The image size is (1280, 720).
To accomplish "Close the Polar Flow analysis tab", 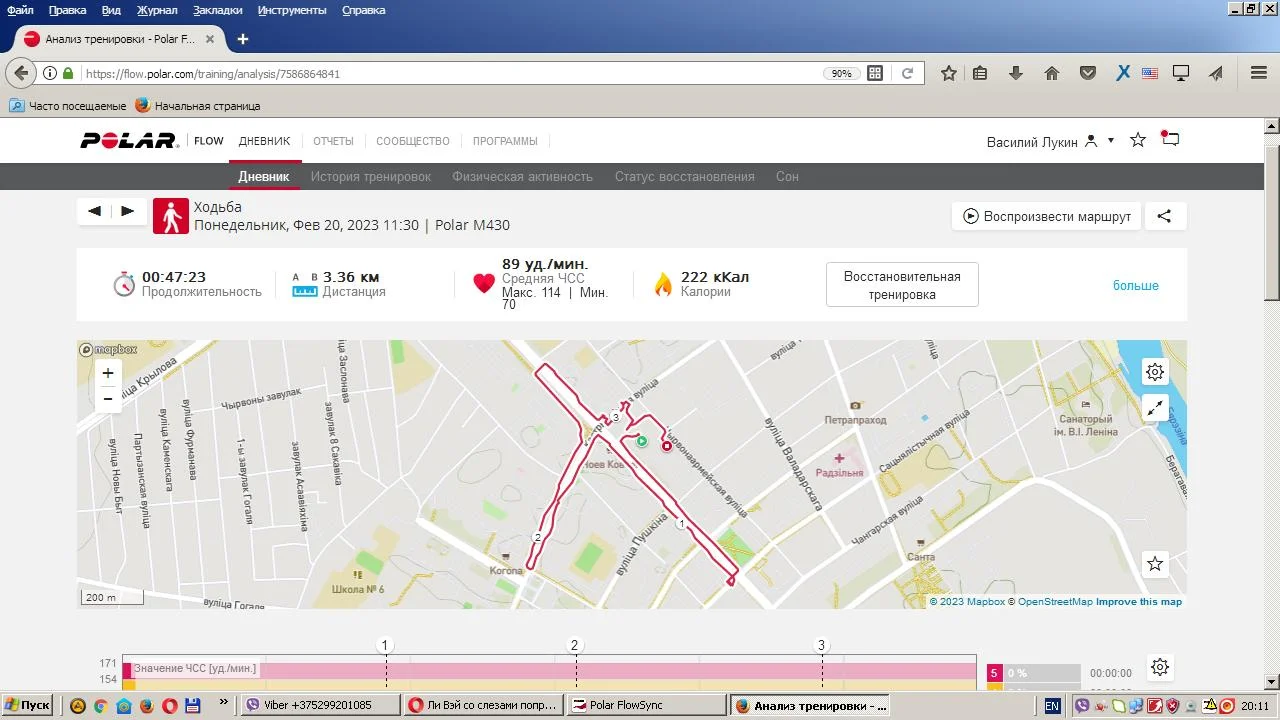I will point(210,39).
